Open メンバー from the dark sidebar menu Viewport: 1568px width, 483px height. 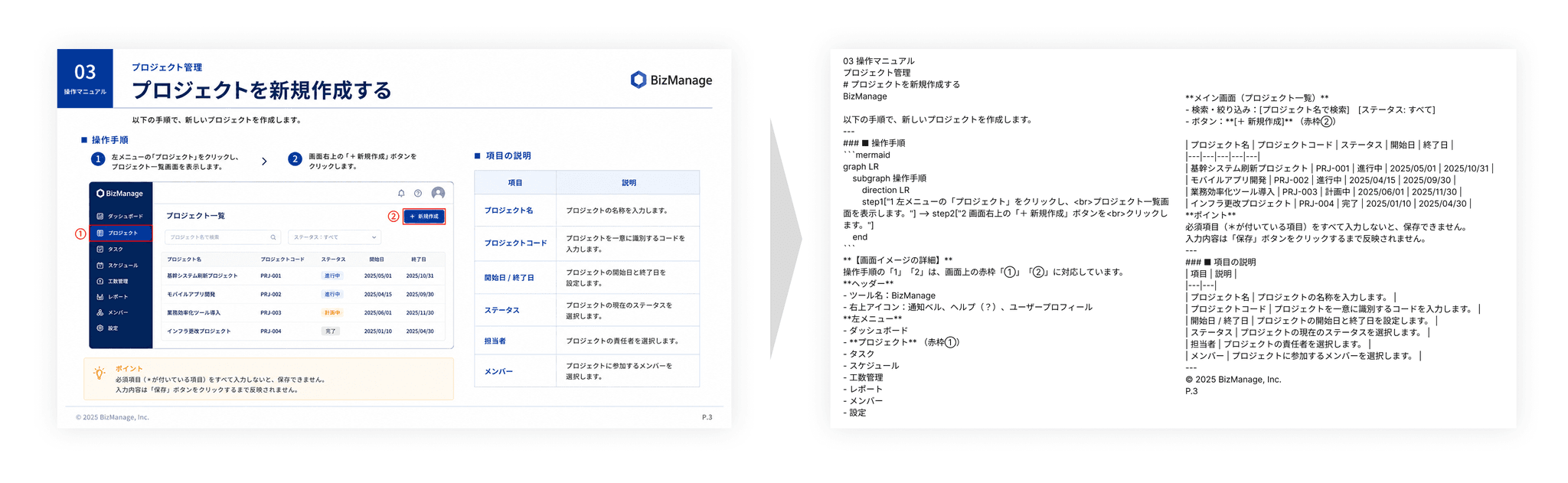(118, 313)
